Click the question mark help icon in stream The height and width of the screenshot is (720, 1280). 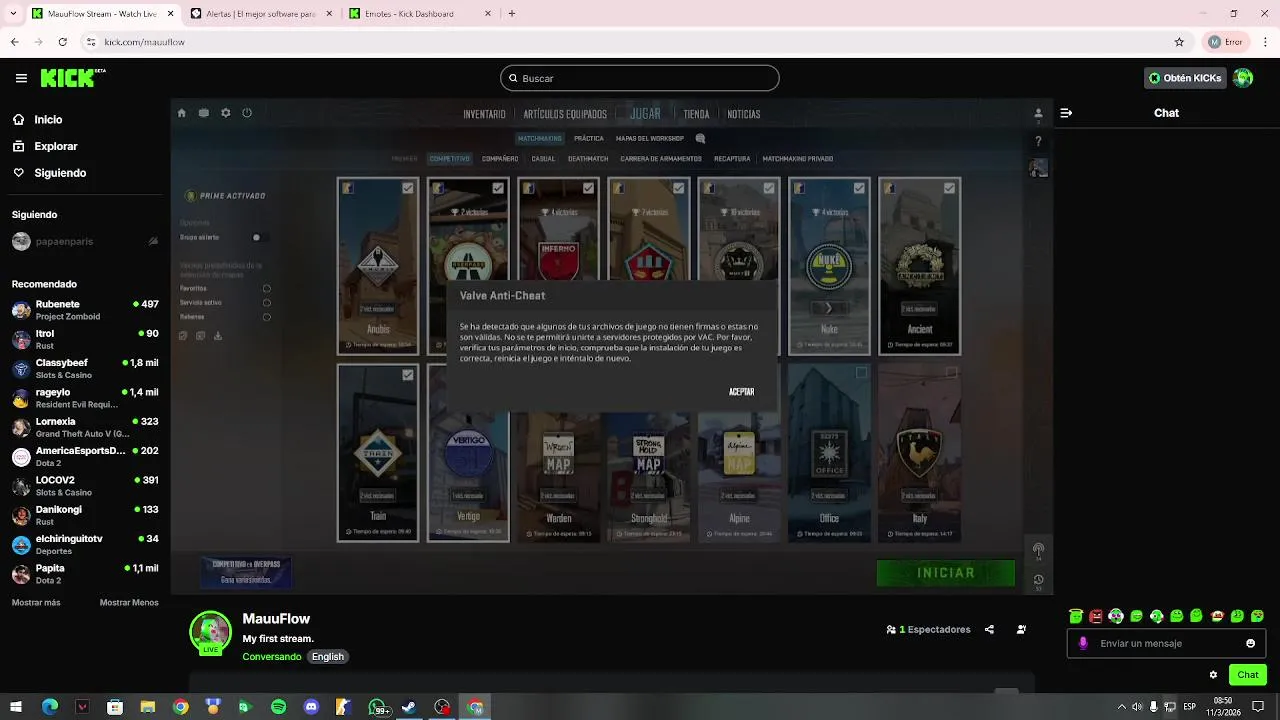(x=1038, y=141)
